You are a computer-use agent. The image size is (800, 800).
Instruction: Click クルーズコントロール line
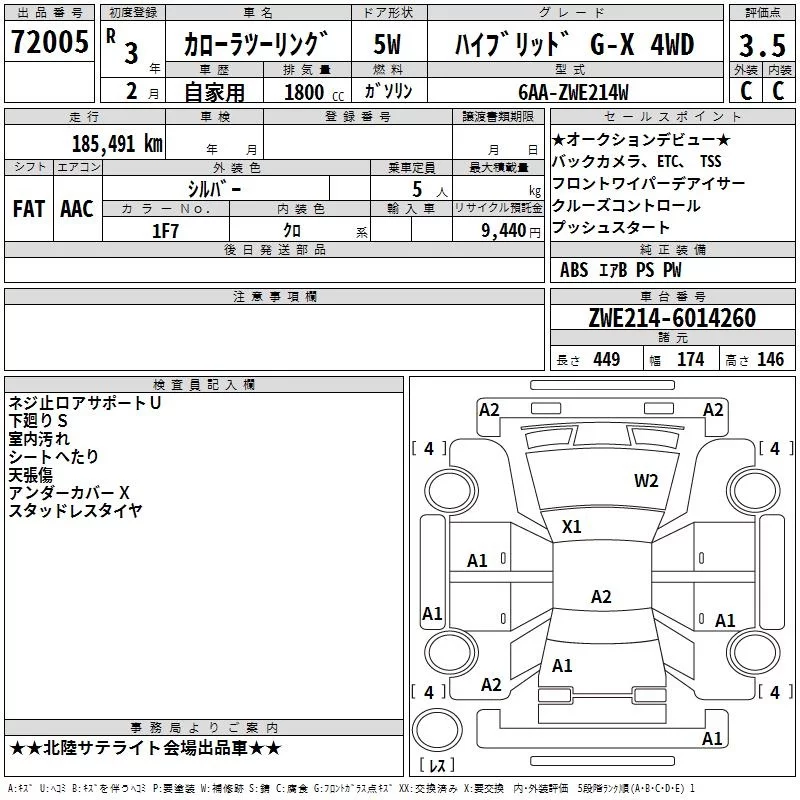click(x=626, y=206)
